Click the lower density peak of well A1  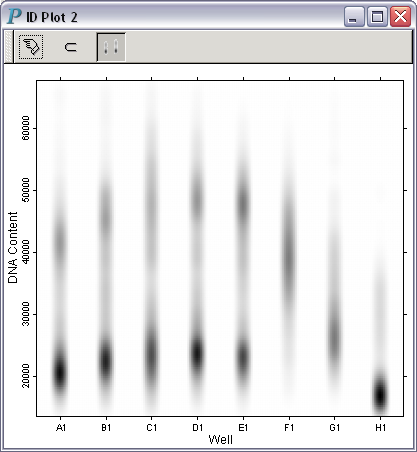[x=60, y=373]
